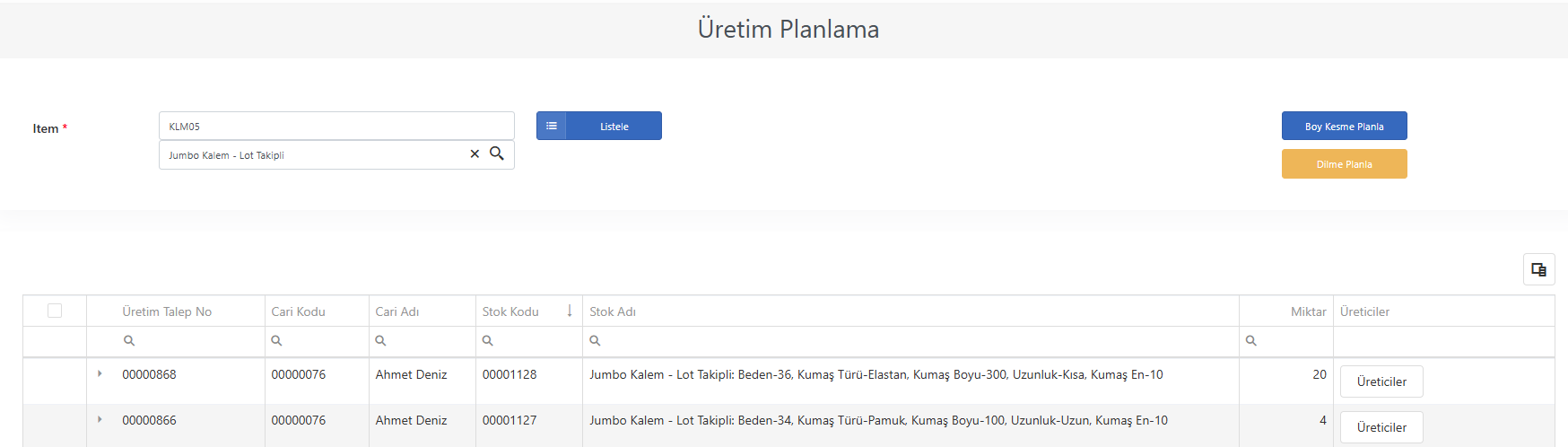Click search icon in Stok Kodu filter
Screen dimensions: 1568x447
click(487, 341)
